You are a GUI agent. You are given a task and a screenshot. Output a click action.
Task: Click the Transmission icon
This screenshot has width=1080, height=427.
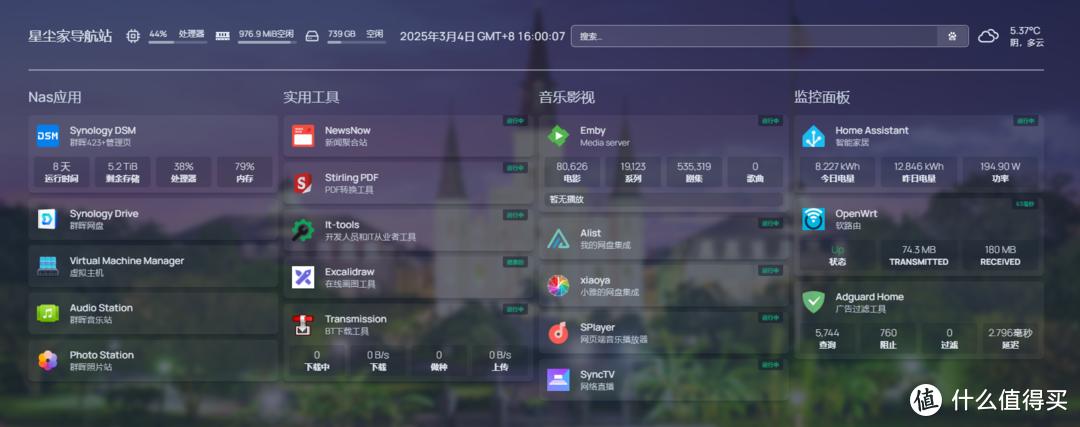pos(303,324)
